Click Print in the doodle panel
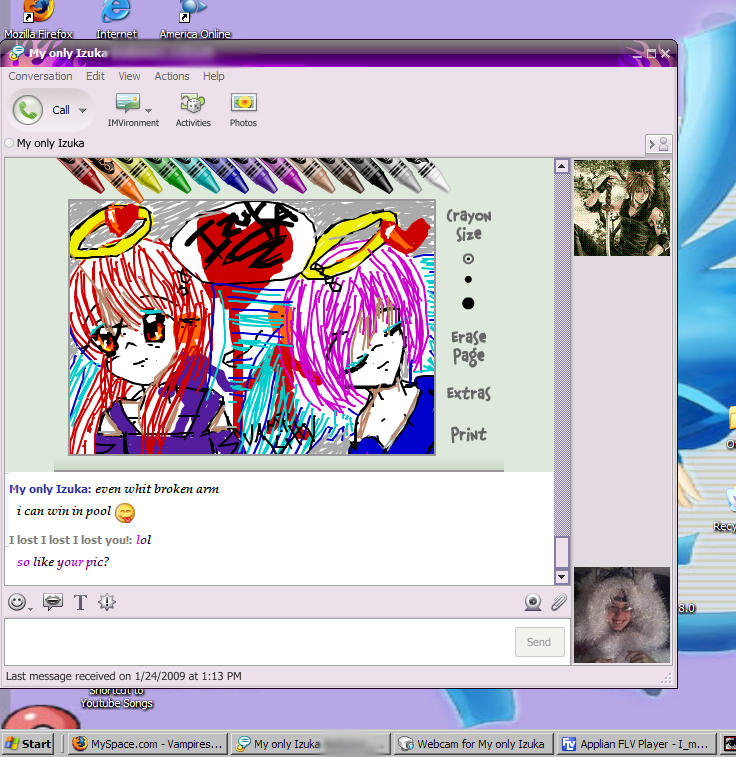736x757 pixels. (469, 435)
